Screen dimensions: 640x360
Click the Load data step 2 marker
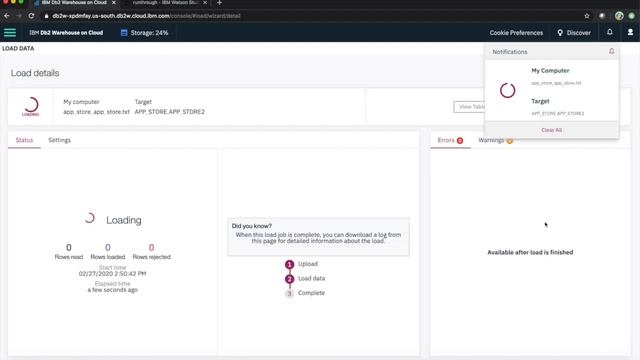tap(289, 279)
